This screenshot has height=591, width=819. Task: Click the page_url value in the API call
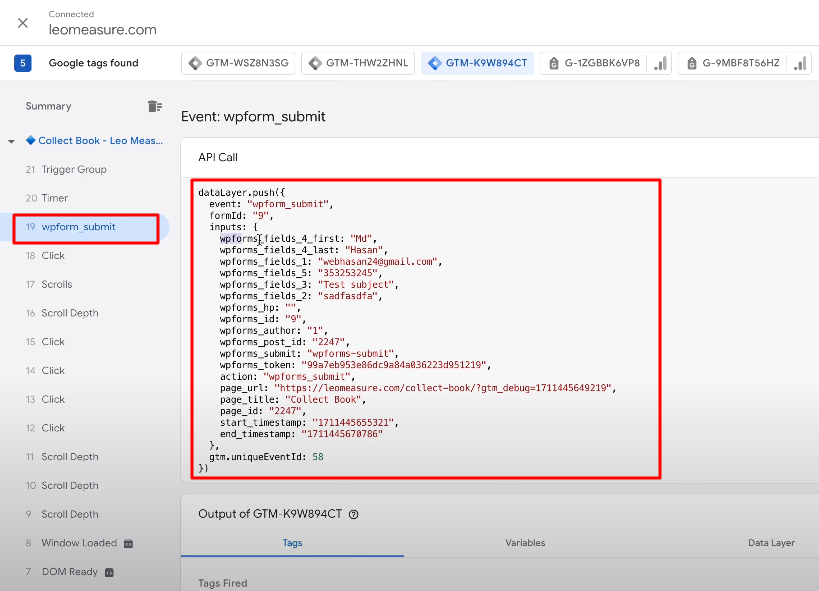coord(443,388)
